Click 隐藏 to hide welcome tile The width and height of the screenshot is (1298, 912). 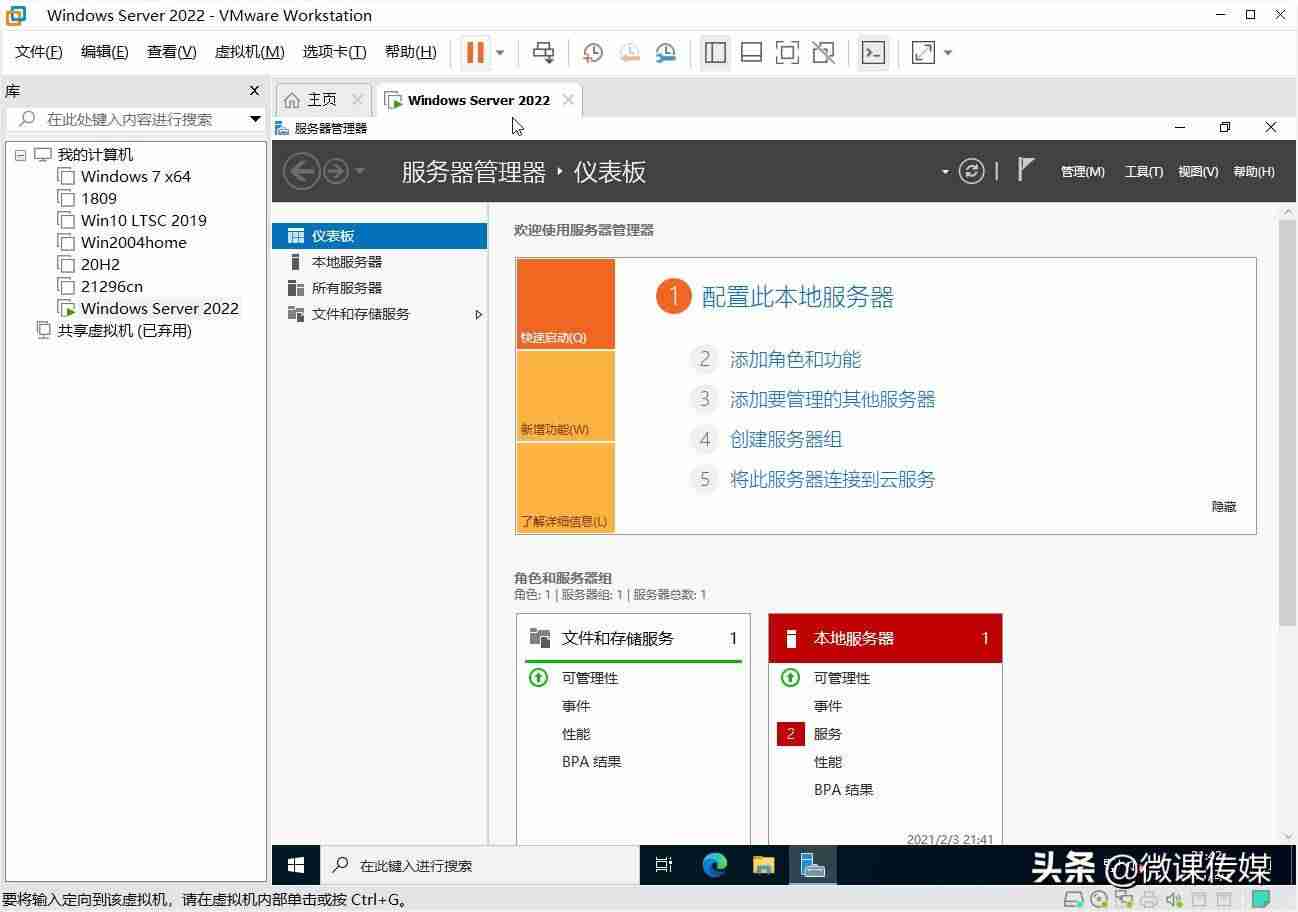[1224, 507]
